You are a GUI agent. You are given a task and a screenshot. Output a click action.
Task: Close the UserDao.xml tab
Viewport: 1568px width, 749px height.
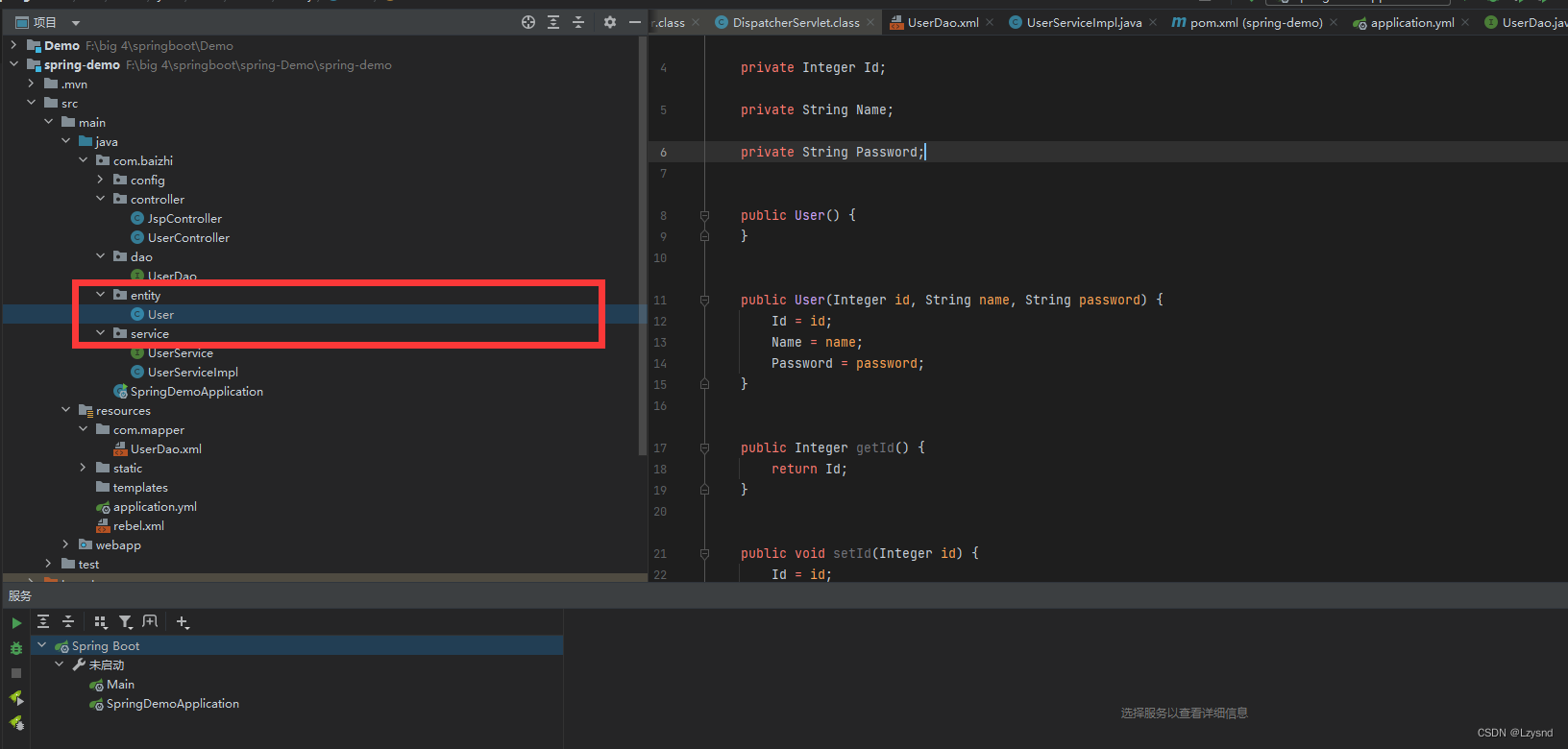990,23
